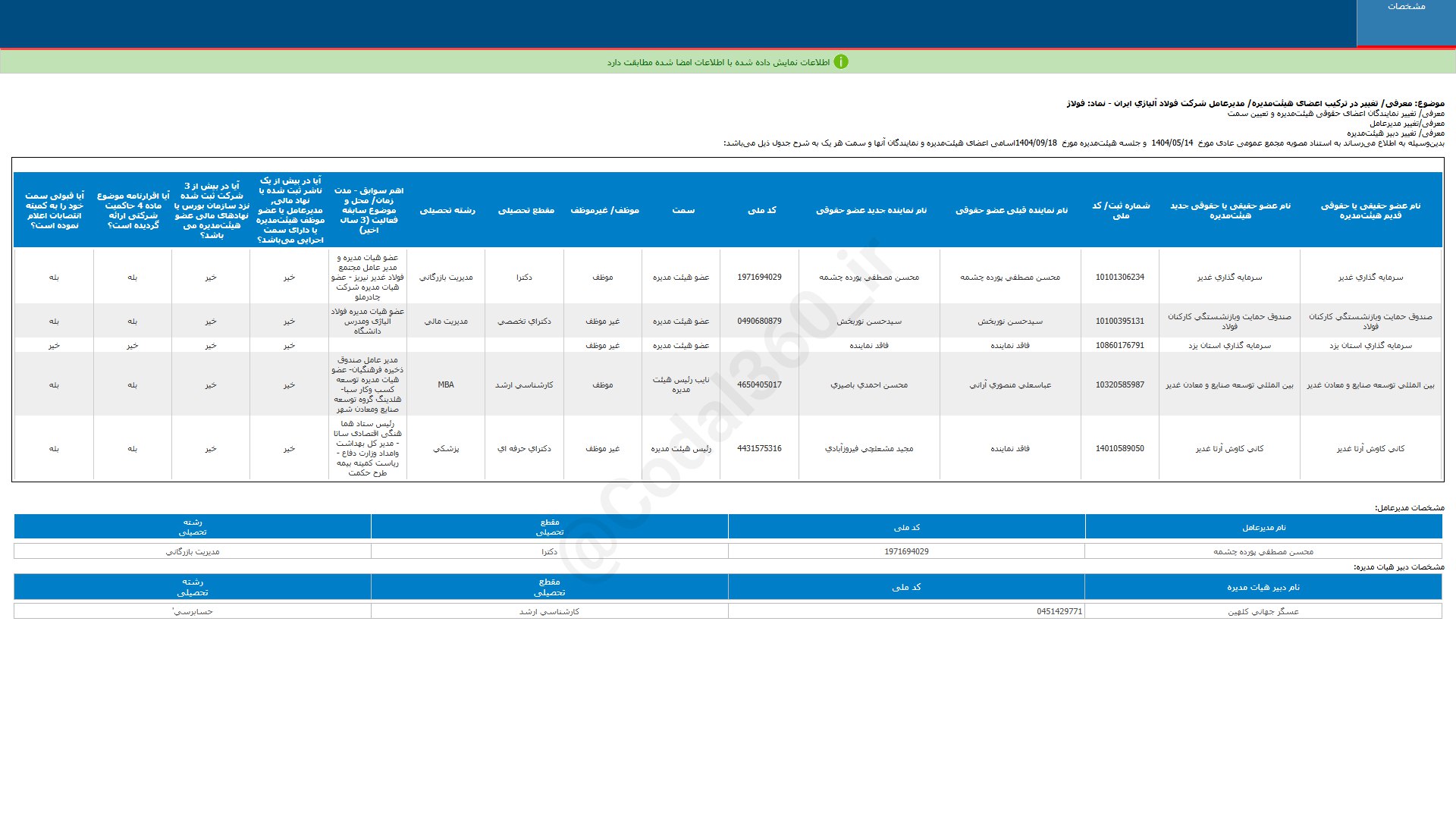The image size is (1456, 819).
Task: Select کانی کاوش آرتا غدیر old member cell
Action: coord(1370,449)
